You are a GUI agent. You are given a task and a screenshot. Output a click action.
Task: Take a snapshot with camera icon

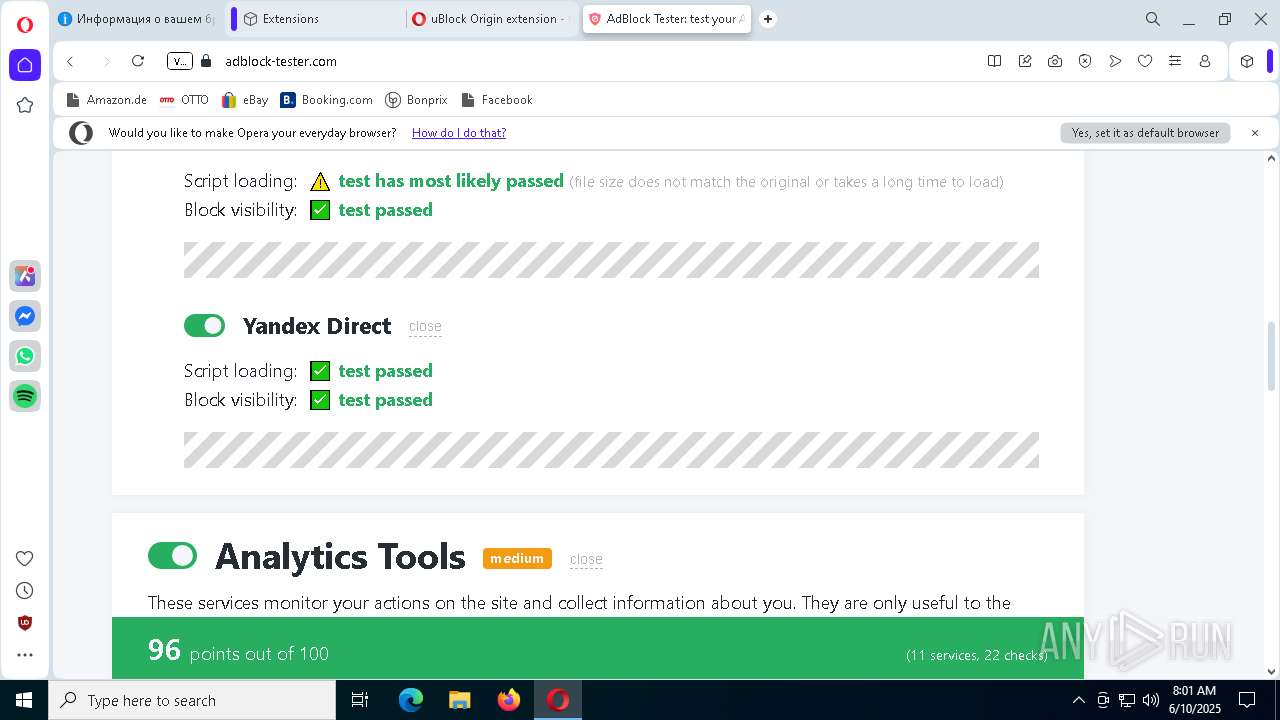[1055, 61]
